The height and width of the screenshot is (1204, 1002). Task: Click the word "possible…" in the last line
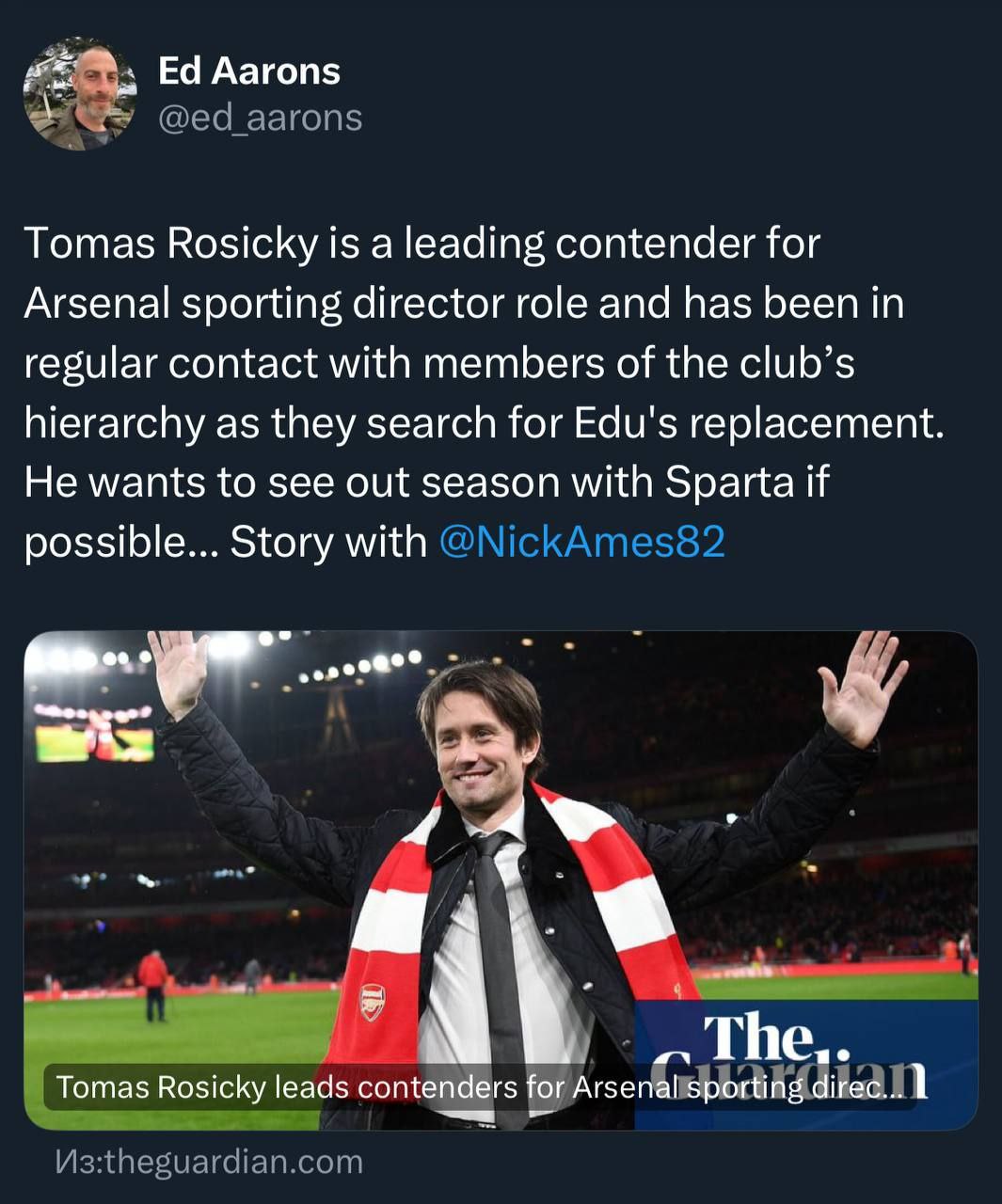tap(119, 542)
